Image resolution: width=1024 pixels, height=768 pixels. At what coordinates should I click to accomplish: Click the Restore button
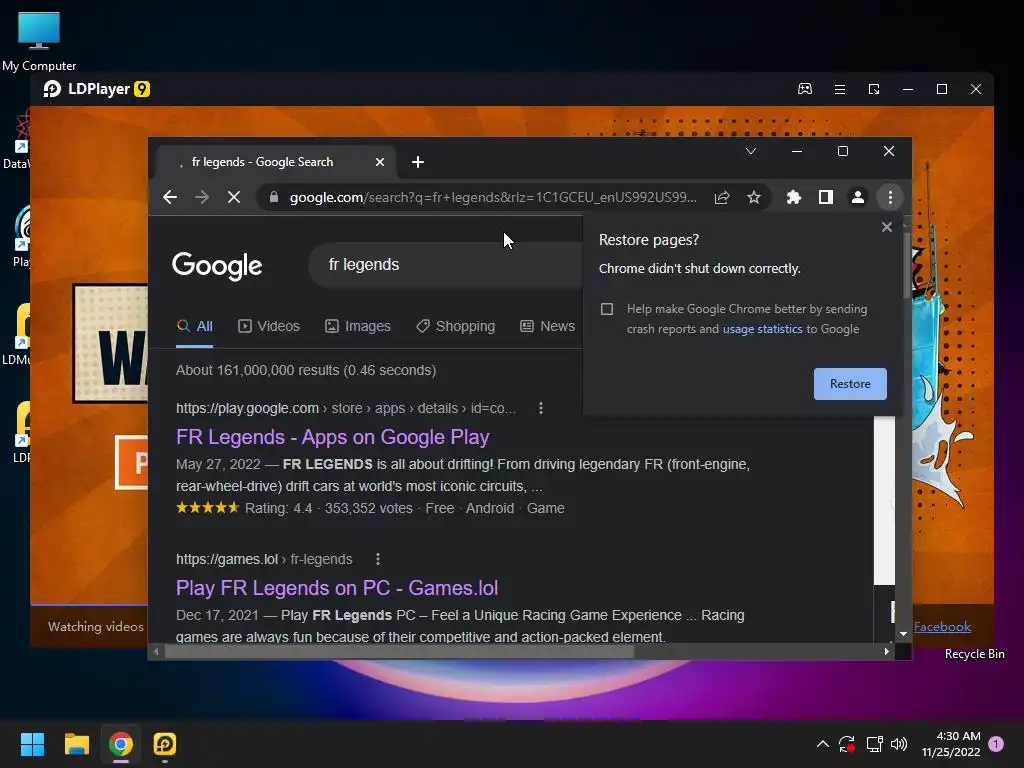tap(850, 384)
